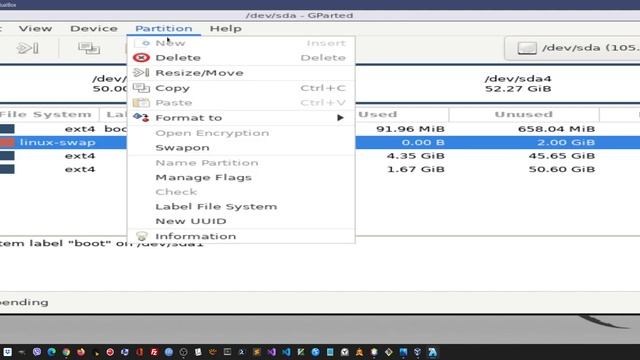Select Information menu entry

[x=241, y=236]
